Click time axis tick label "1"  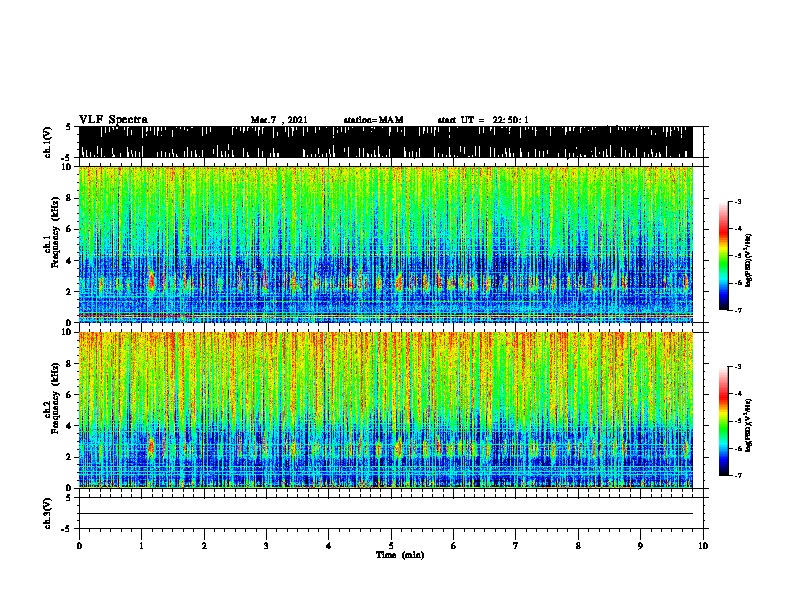tap(141, 546)
